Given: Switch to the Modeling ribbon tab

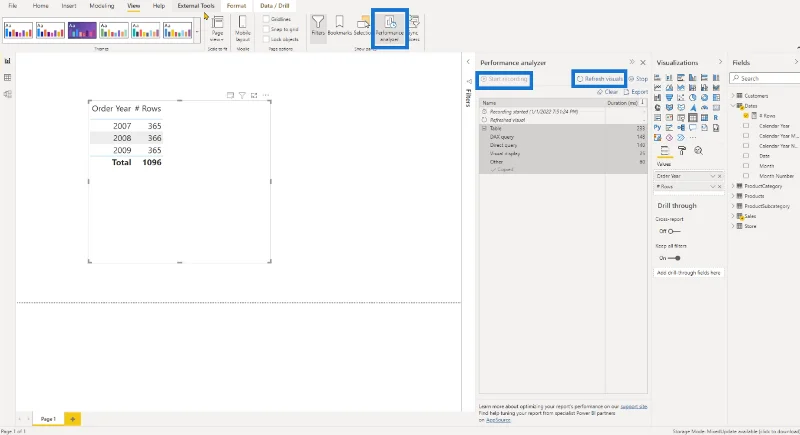Looking at the screenshot, I should pyautogui.click(x=102, y=6).
